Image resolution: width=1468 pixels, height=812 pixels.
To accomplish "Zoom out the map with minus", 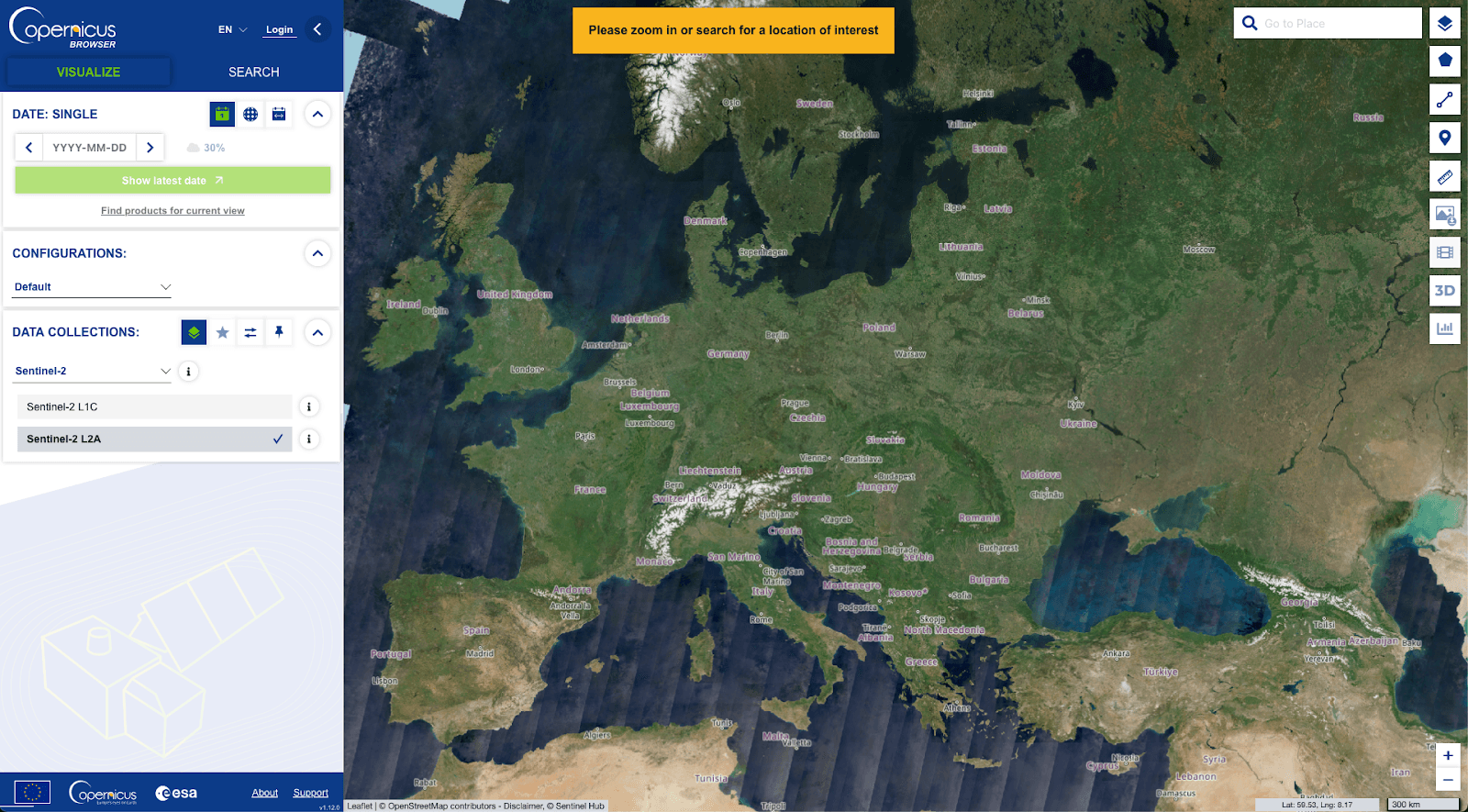I will (1448, 780).
